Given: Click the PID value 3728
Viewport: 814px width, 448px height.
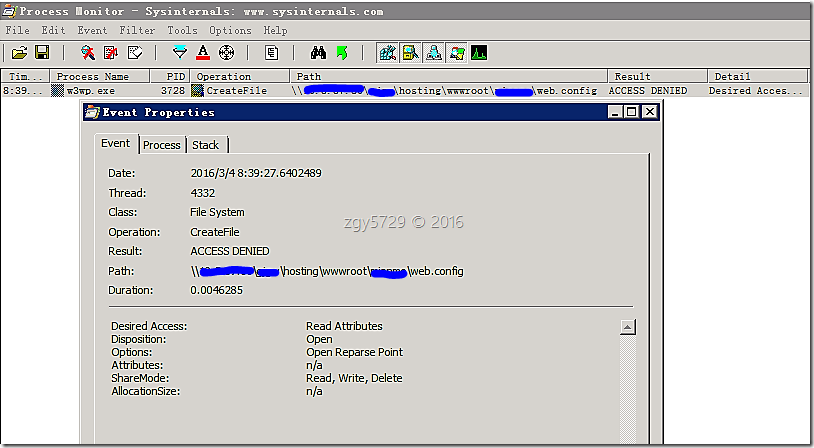Looking at the screenshot, I should (x=173, y=91).
